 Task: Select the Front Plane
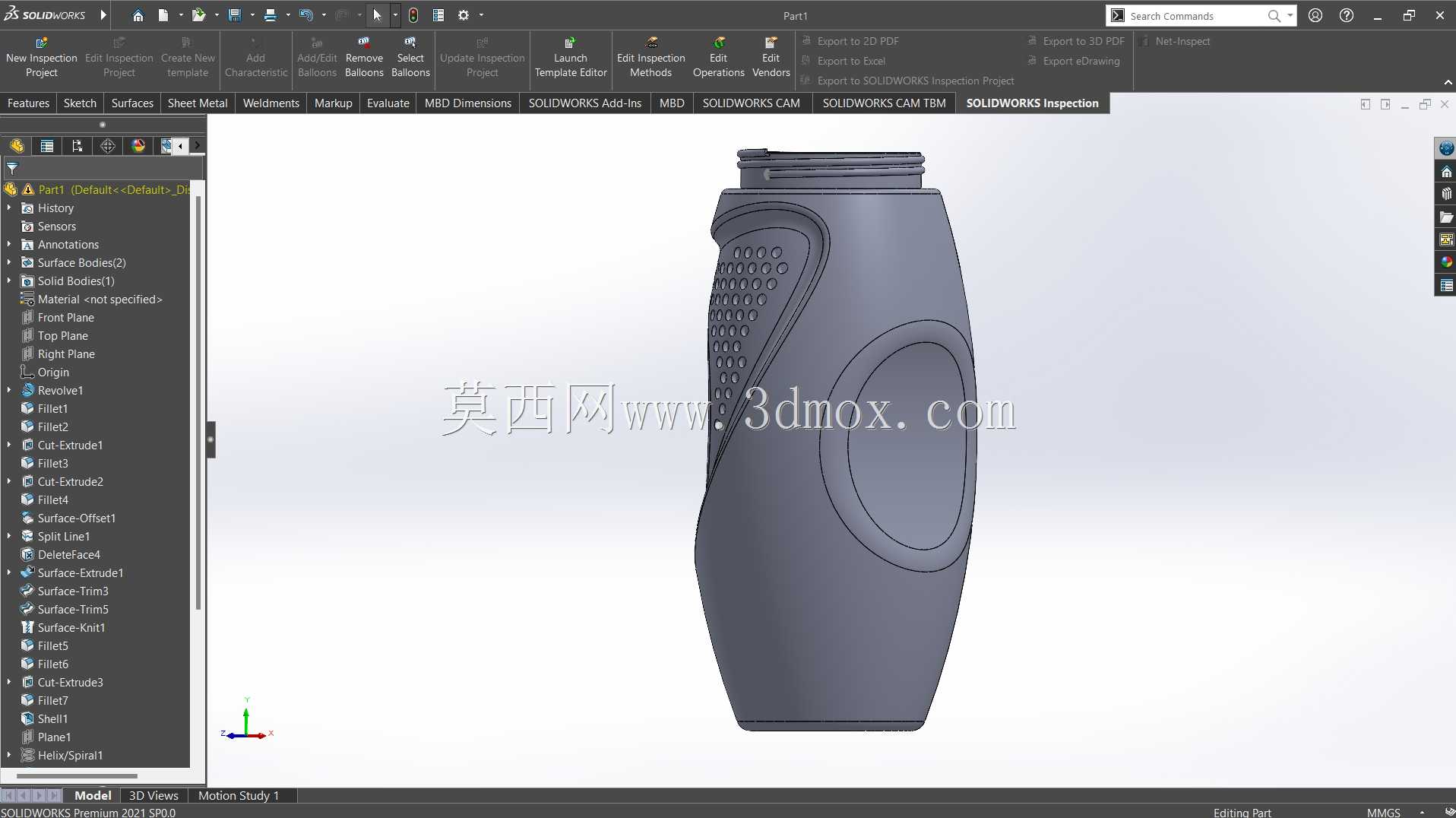tap(65, 317)
